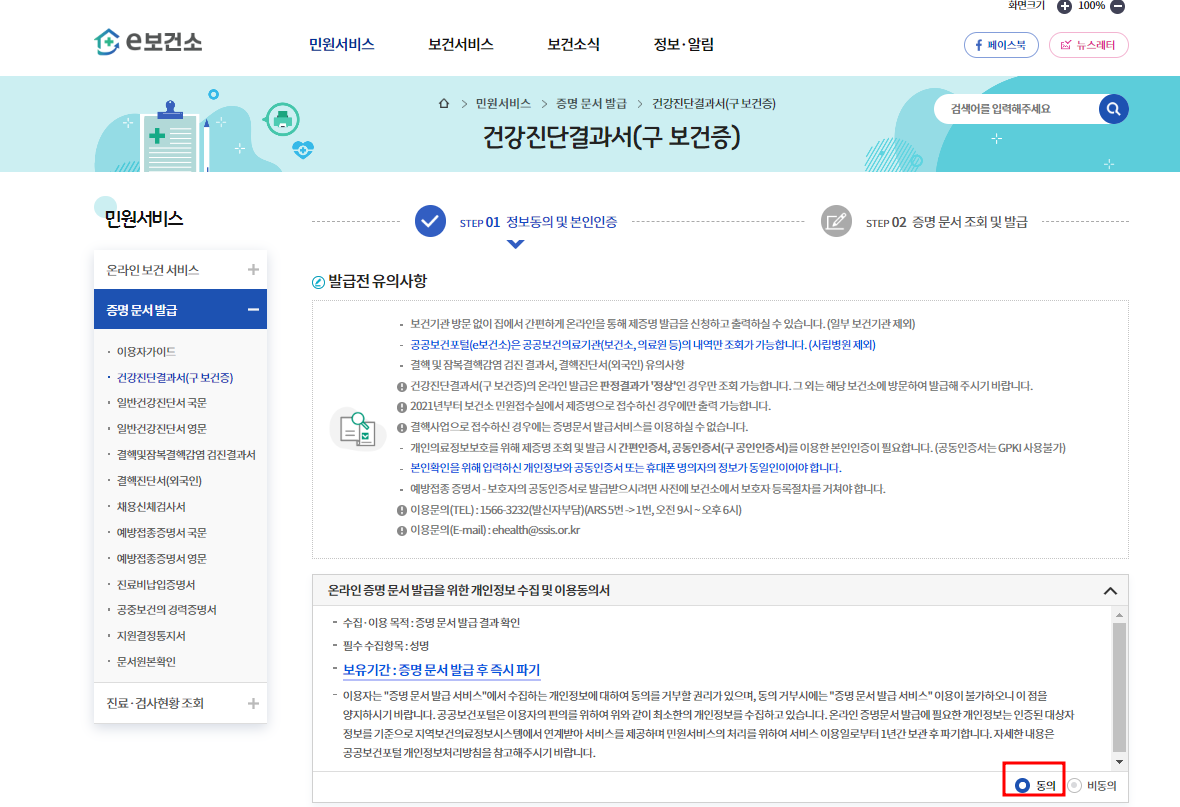Click the STEP 01 blue checkmark icon
Viewport: 1180px width, 807px height.
430,222
